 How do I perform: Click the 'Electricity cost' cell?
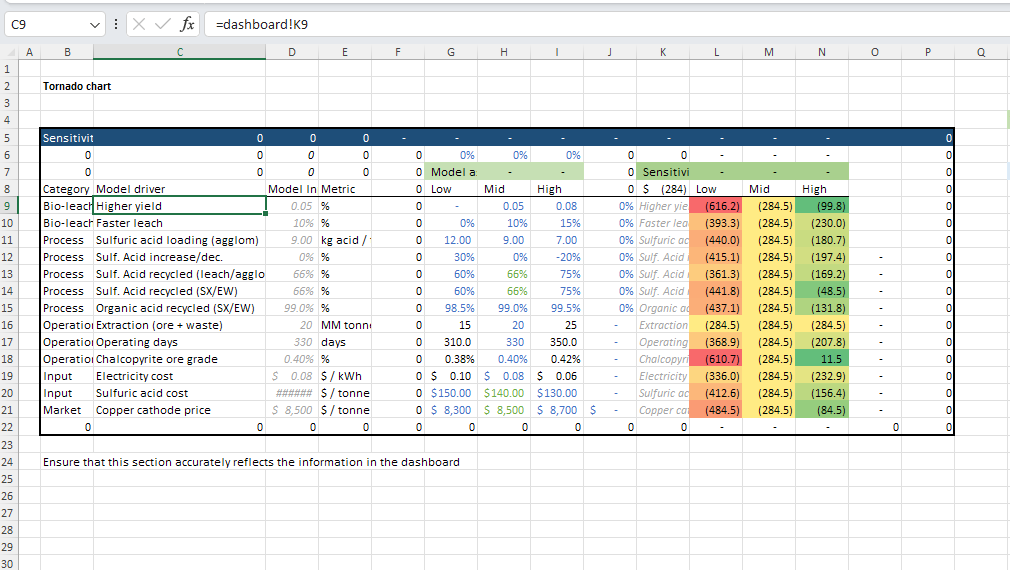point(180,376)
